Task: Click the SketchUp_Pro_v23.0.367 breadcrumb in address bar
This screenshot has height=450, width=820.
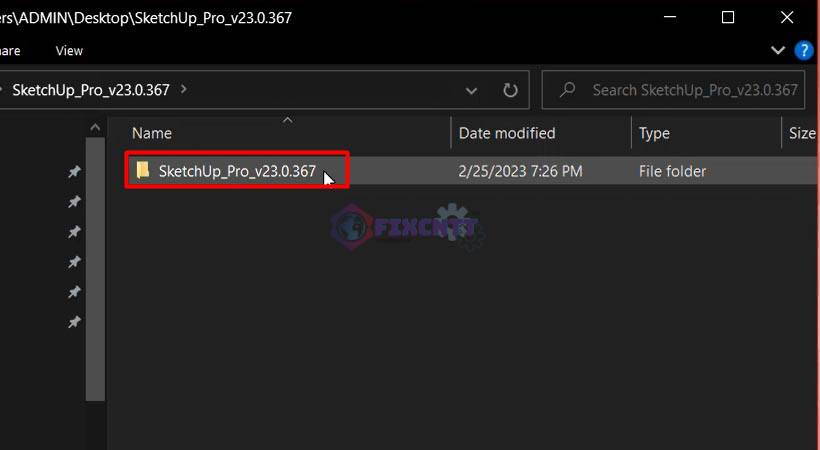Action: [91, 90]
